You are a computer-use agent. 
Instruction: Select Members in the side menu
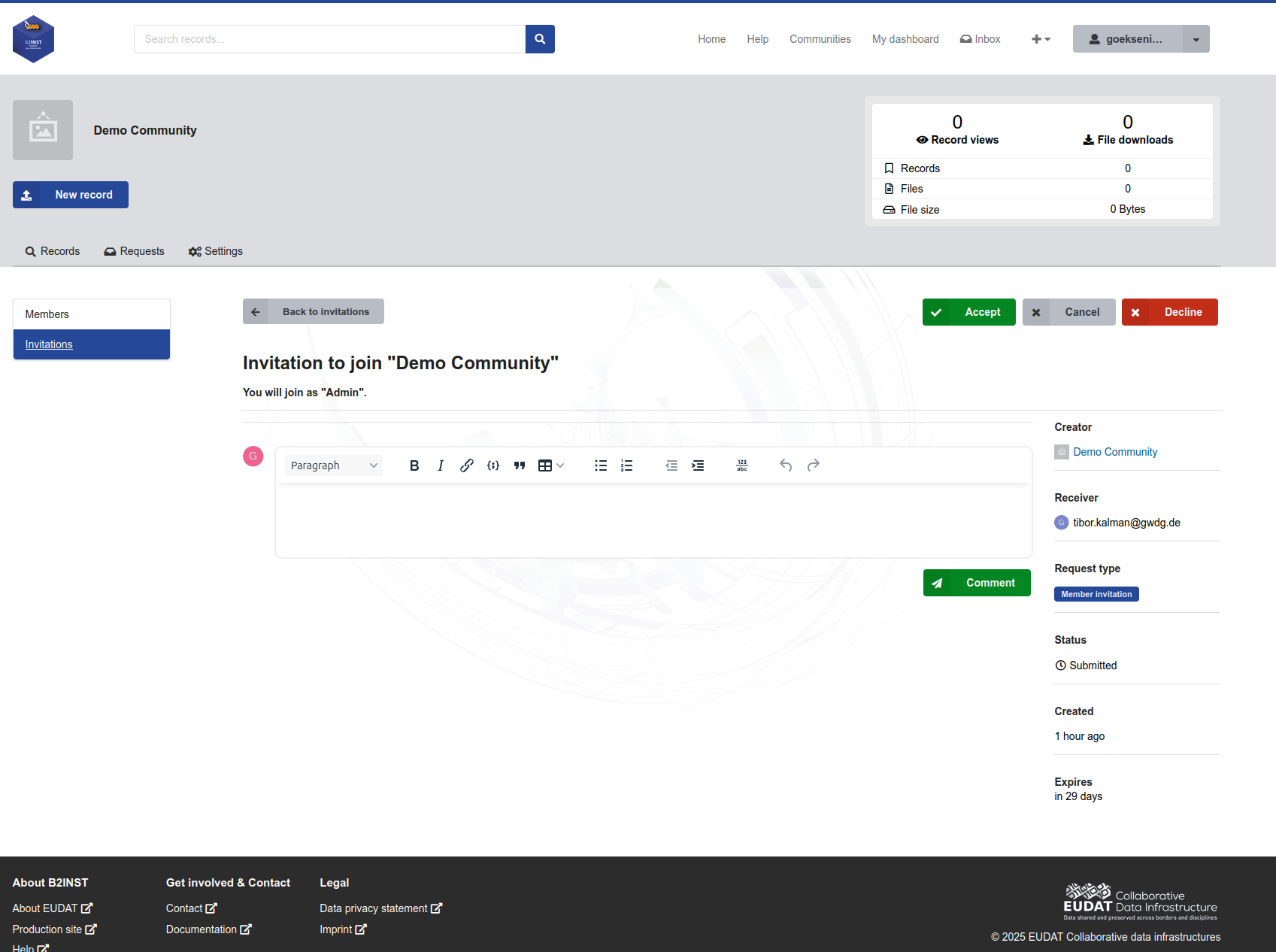[92, 314]
